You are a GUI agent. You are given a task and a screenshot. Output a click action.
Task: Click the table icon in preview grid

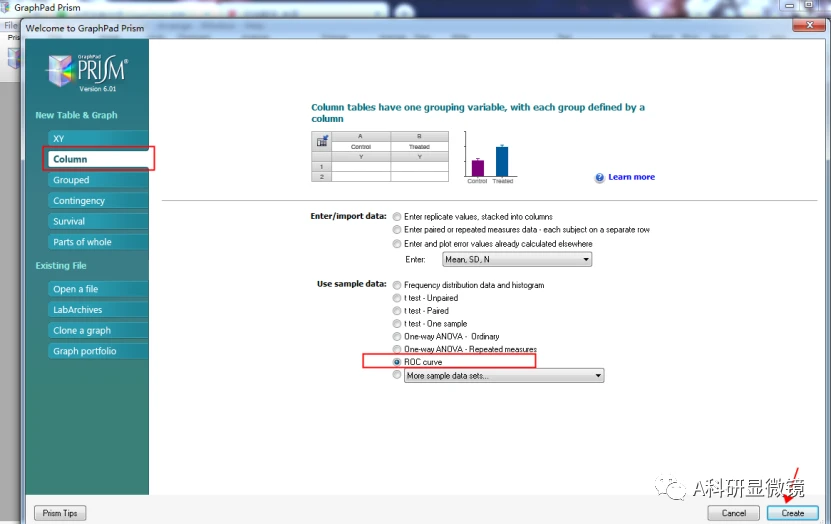322,141
